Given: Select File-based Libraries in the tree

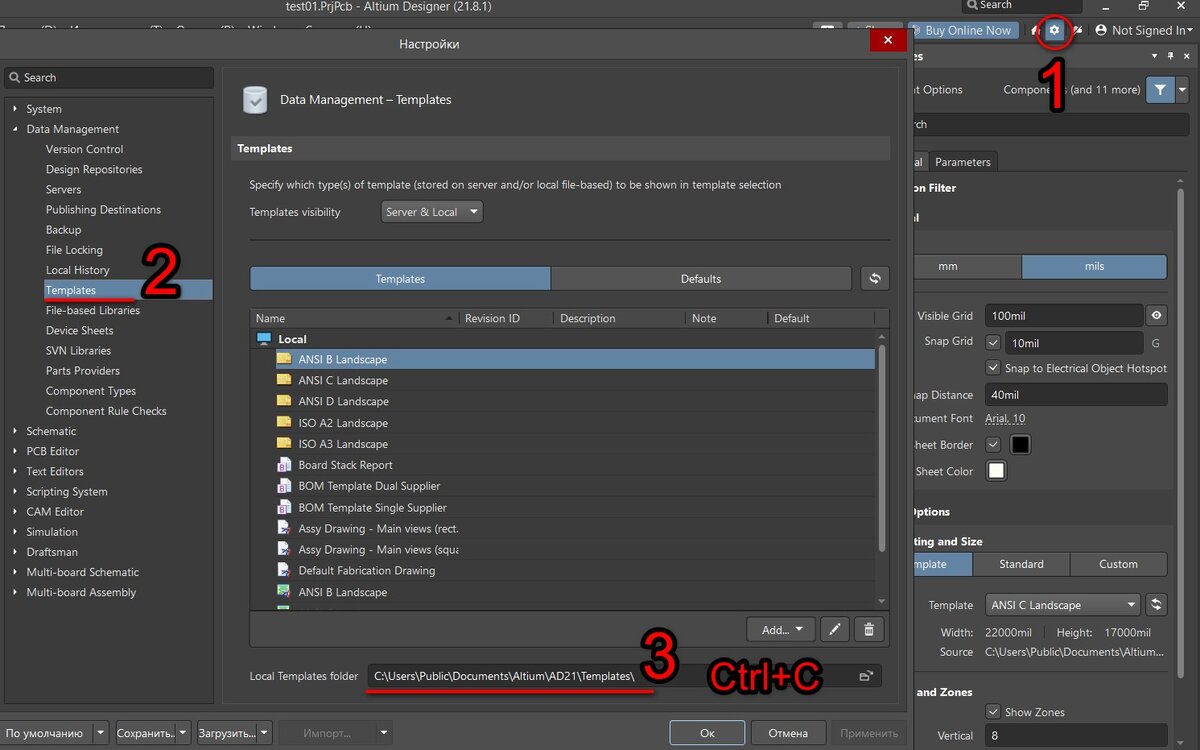Looking at the screenshot, I should [93, 310].
